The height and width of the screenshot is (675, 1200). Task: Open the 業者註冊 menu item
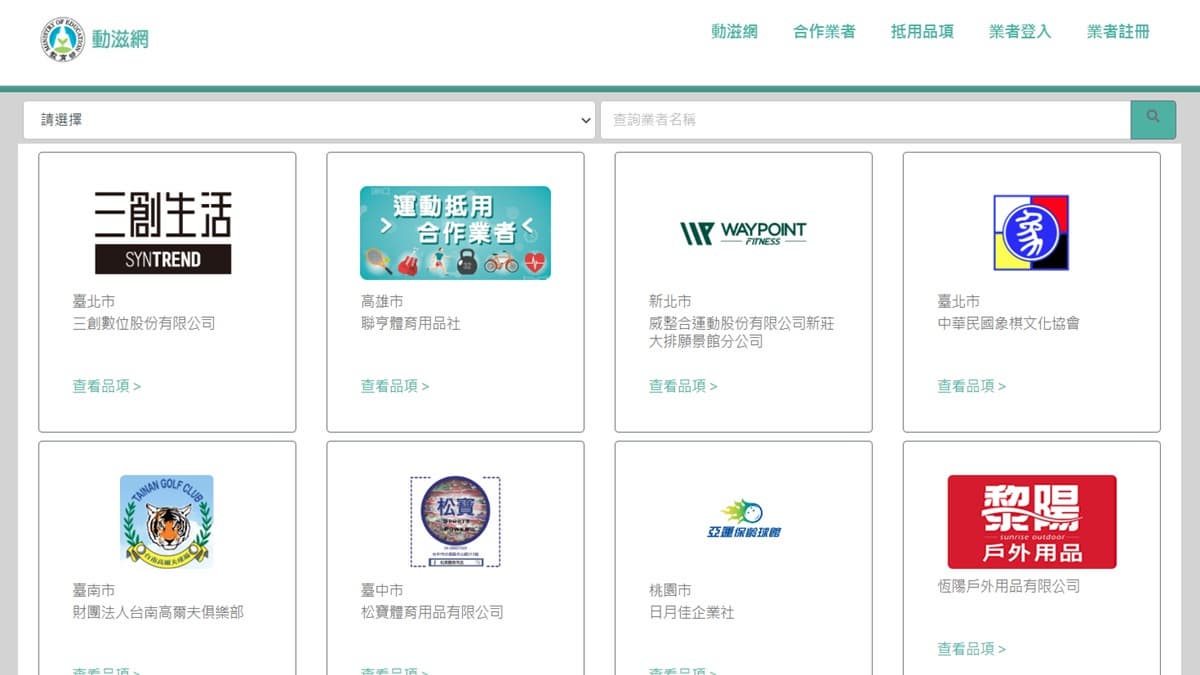pyautogui.click(x=1118, y=31)
